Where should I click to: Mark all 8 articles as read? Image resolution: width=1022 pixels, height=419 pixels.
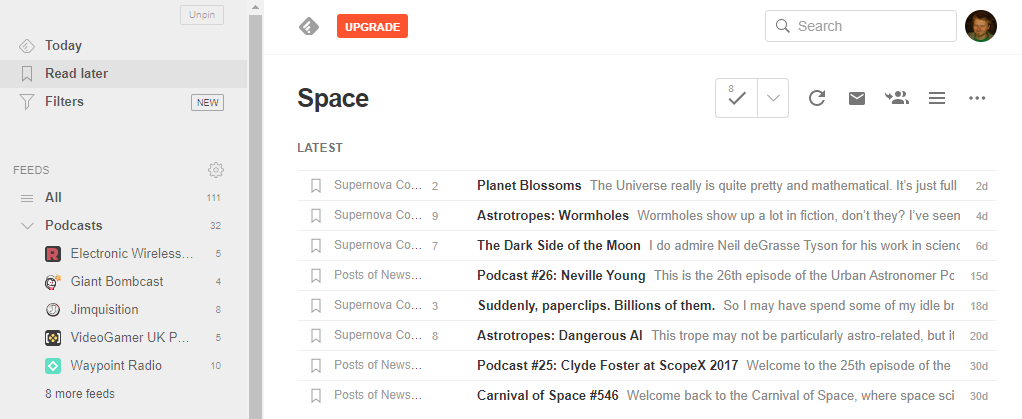click(x=737, y=98)
